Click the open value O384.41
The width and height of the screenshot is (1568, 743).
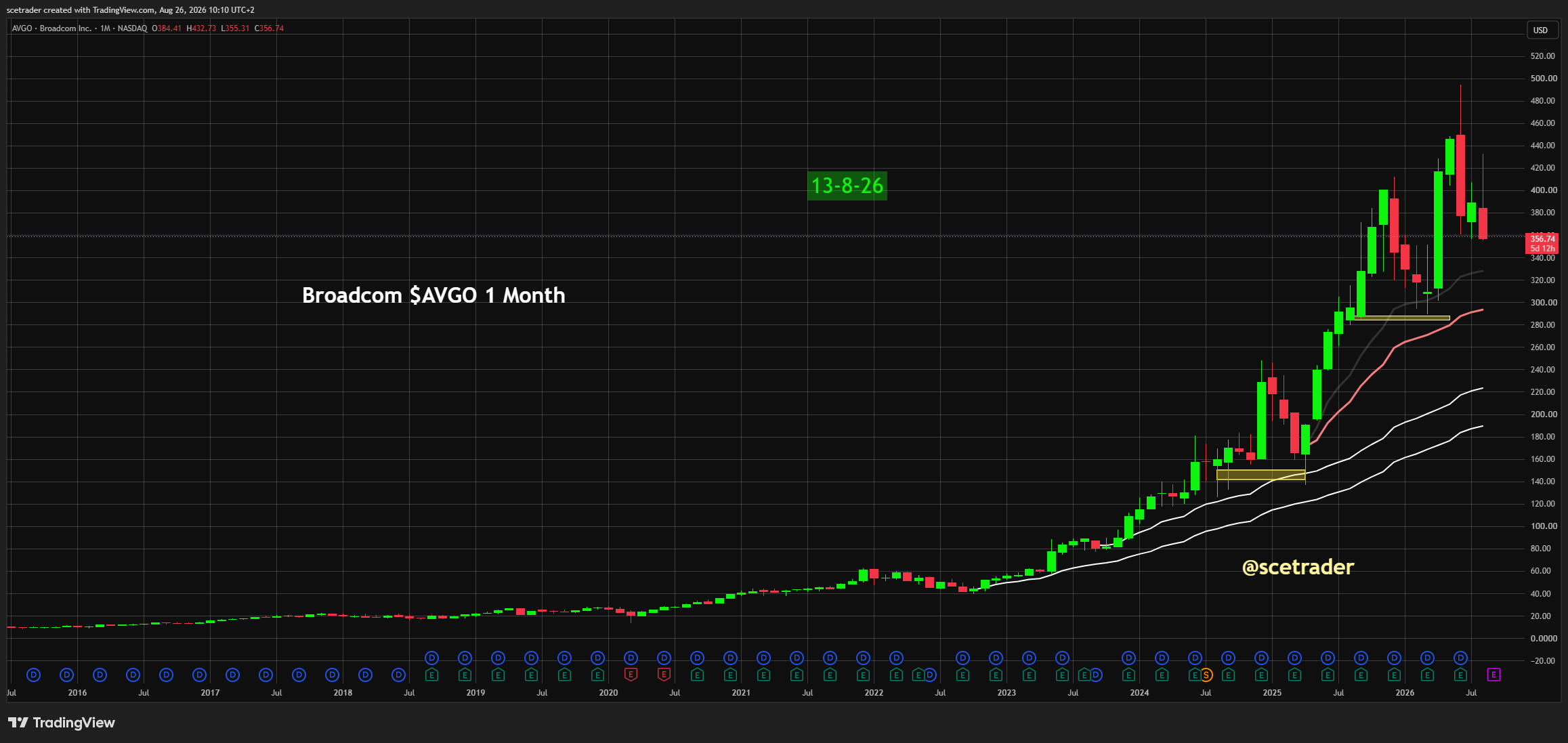pyautogui.click(x=167, y=28)
